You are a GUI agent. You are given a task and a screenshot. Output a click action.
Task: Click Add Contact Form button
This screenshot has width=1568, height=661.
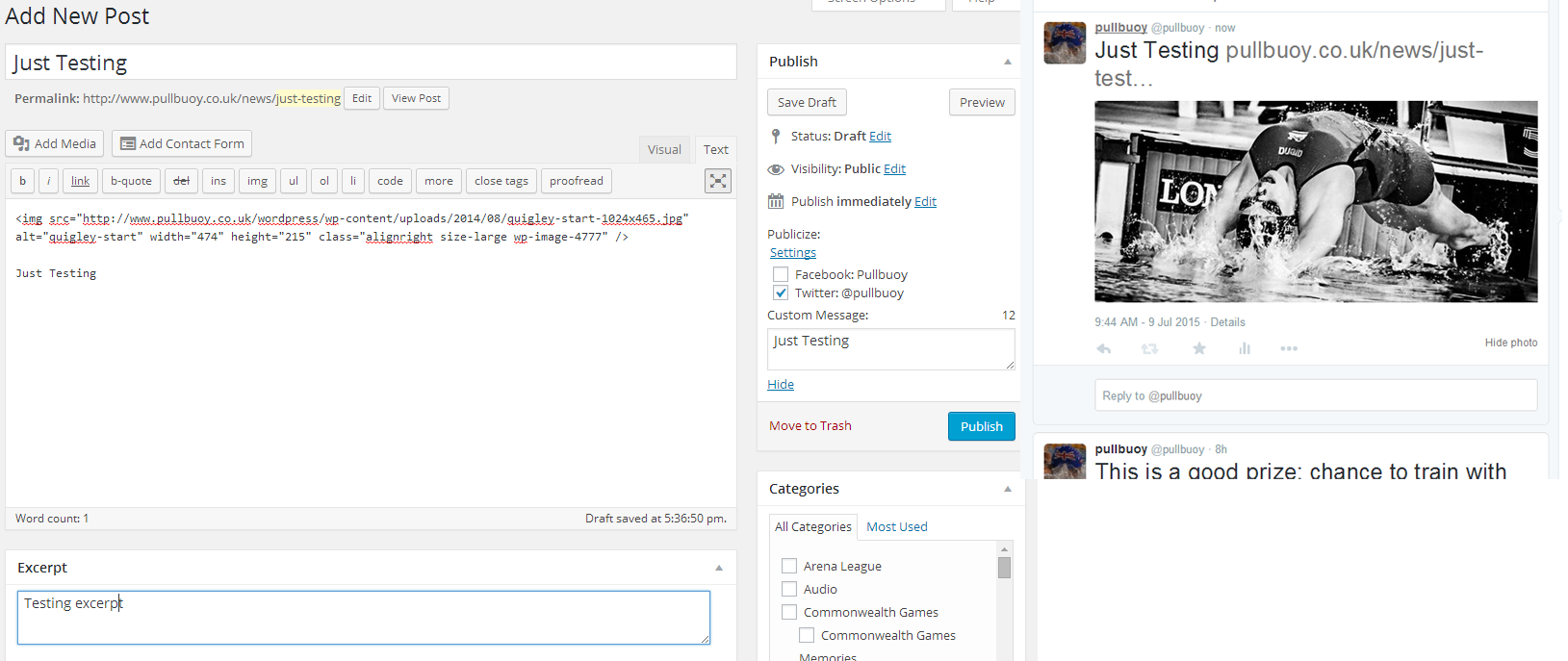click(x=182, y=143)
